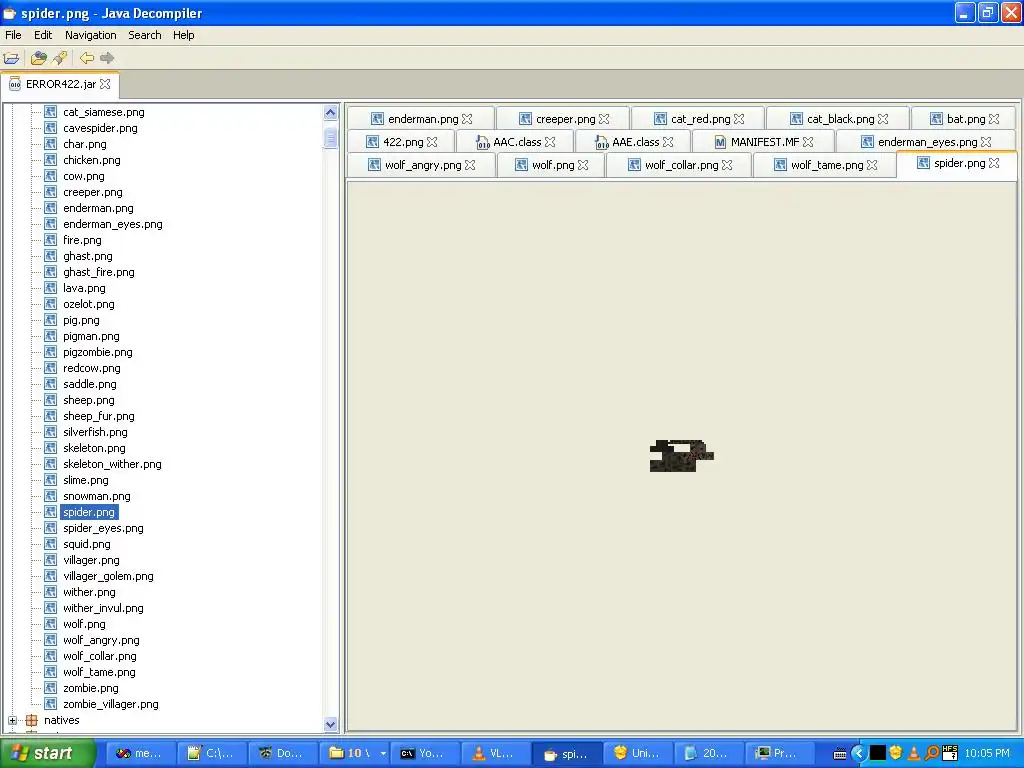This screenshot has height=768, width=1024.
Task: Expand the natives package node
Action: pyautogui.click(x=12, y=720)
